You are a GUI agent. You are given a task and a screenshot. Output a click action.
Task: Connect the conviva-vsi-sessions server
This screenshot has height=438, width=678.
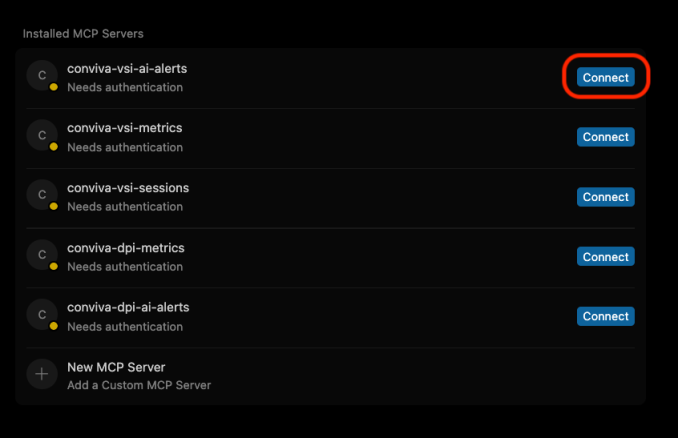(605, 197)
